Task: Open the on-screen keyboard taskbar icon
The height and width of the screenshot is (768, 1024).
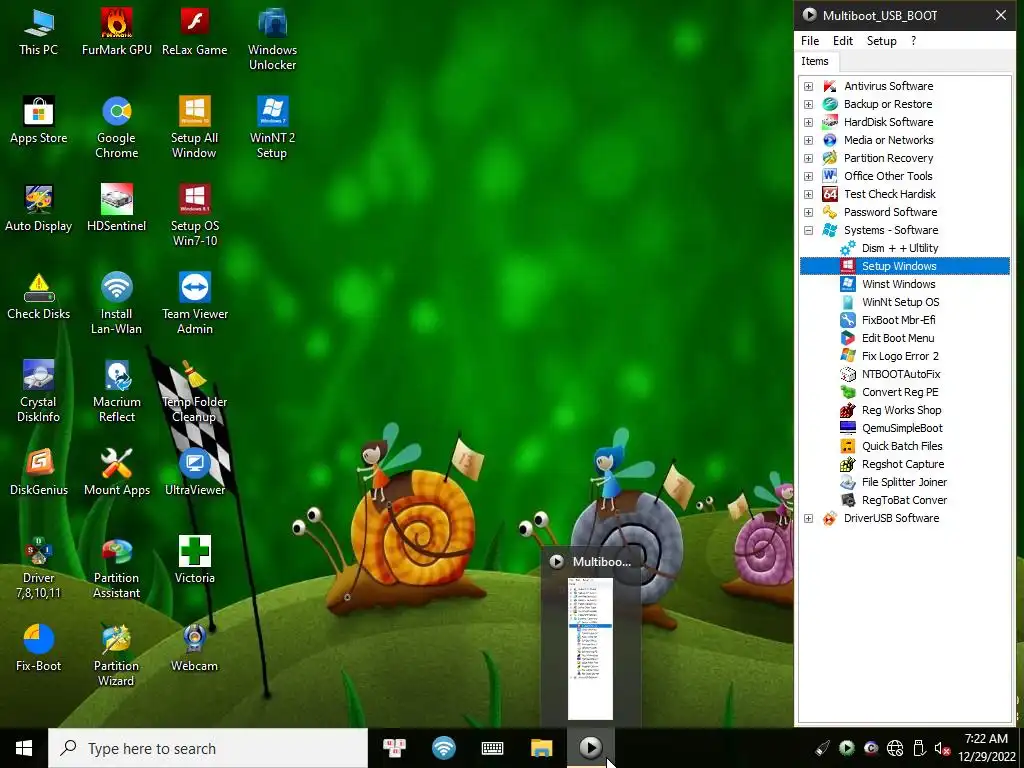Action: point(492,748)
